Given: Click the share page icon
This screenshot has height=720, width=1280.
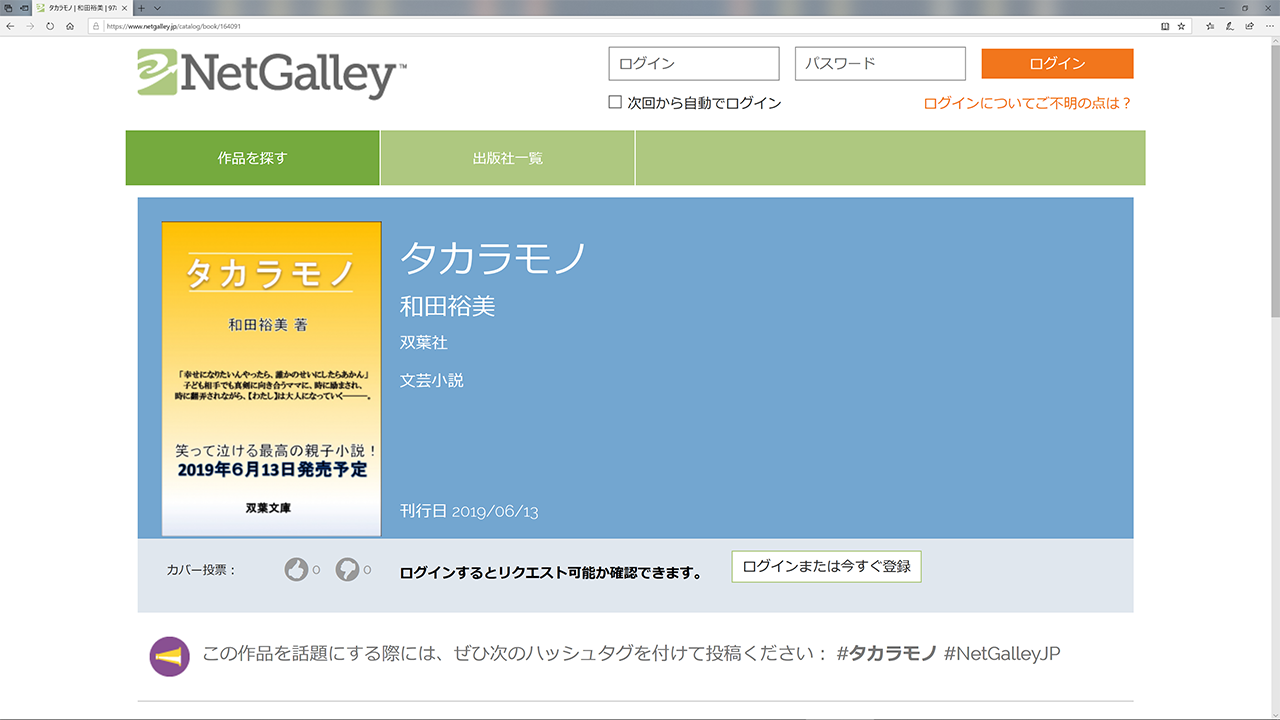Looking at the screenshot, I should point(1249,26).
